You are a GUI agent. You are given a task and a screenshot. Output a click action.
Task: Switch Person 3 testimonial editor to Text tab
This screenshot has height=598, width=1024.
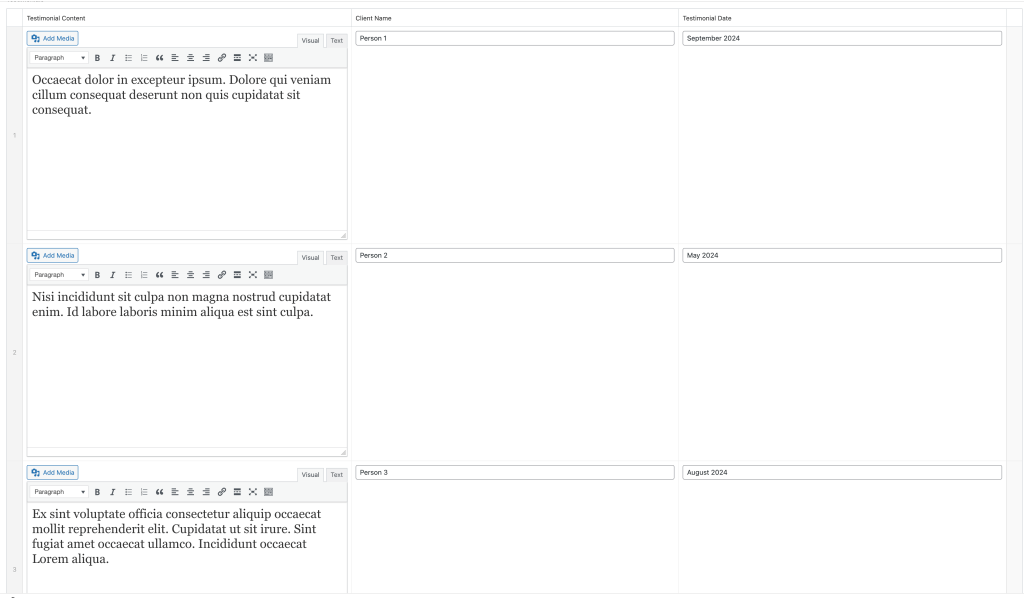(x=336, y=475)
